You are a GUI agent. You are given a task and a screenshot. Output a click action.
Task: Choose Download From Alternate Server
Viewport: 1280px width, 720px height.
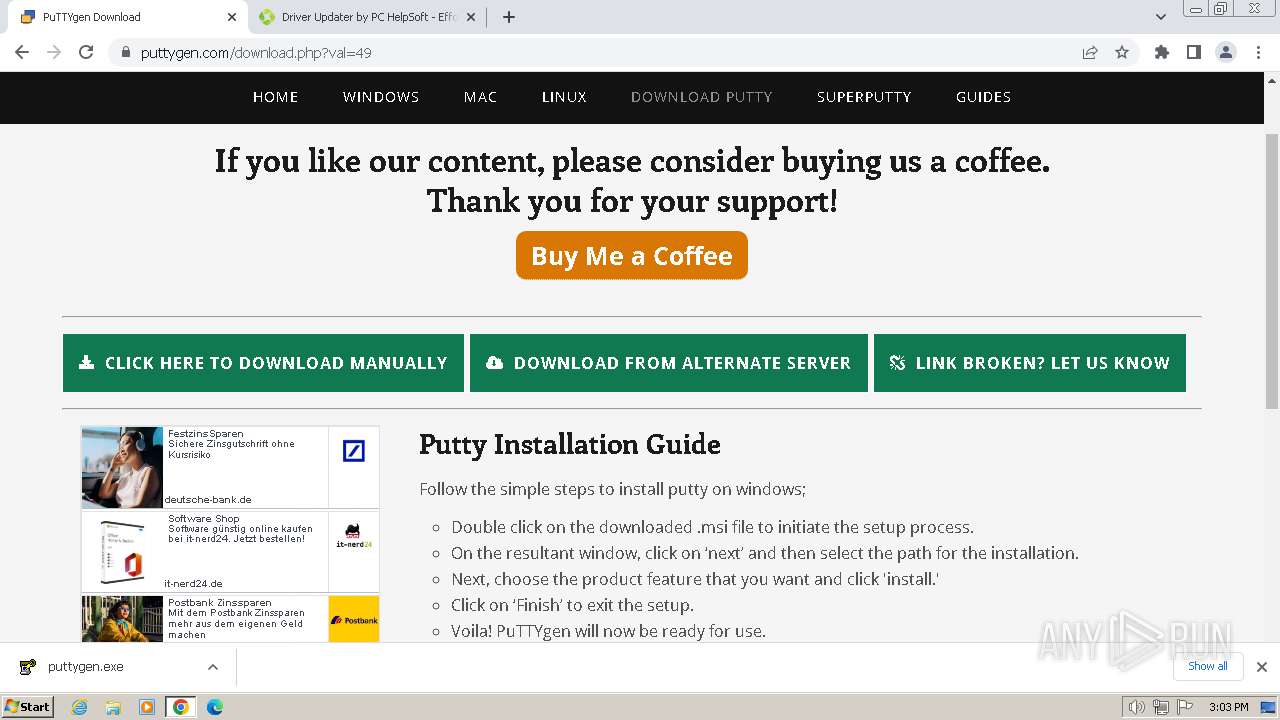669,363
